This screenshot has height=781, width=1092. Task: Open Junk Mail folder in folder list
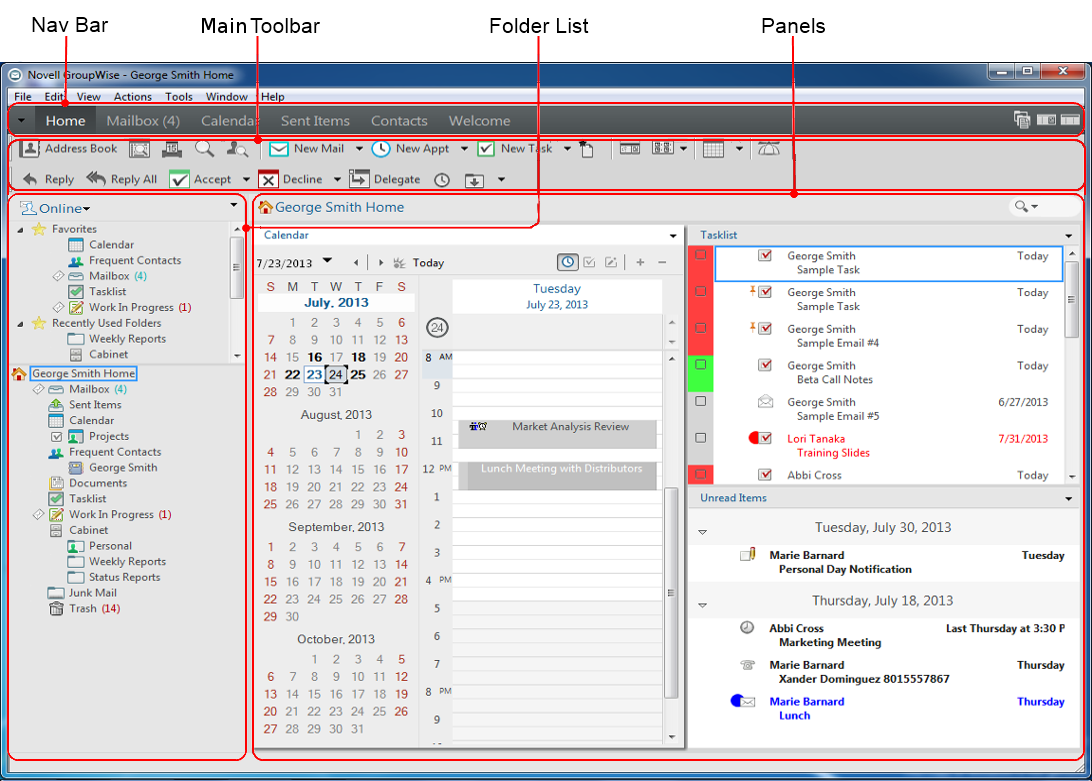tap(92, 593)
